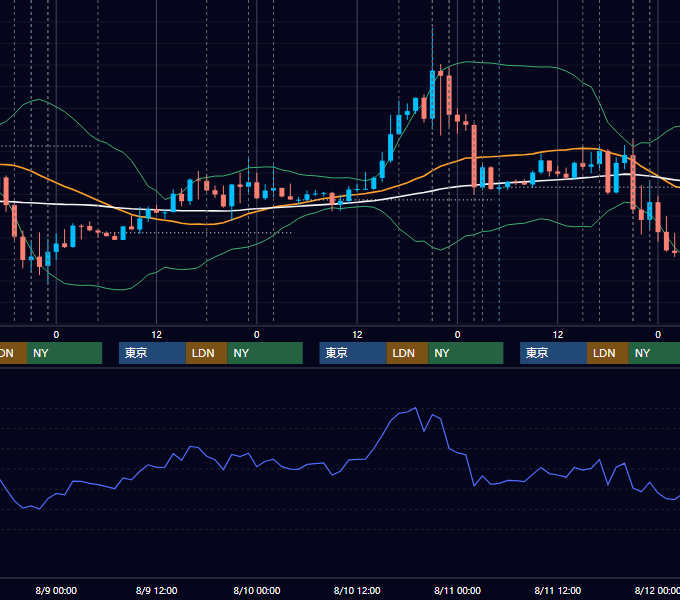Pick the LDN block between 8/10 12:00 and 8/11 00:00
Image resolution: width=680 pixels, height=600 pixels.
(407, 353)
